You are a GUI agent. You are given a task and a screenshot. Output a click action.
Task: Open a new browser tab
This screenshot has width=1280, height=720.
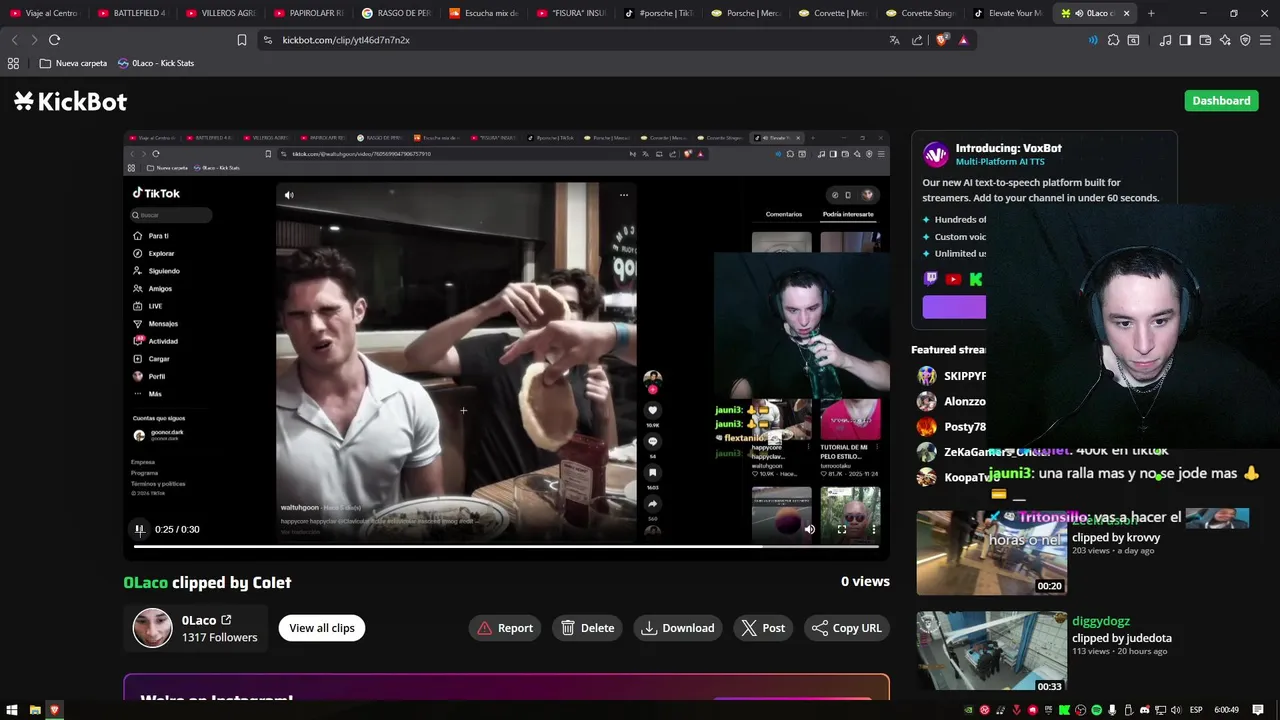(x=1151, y=13)
